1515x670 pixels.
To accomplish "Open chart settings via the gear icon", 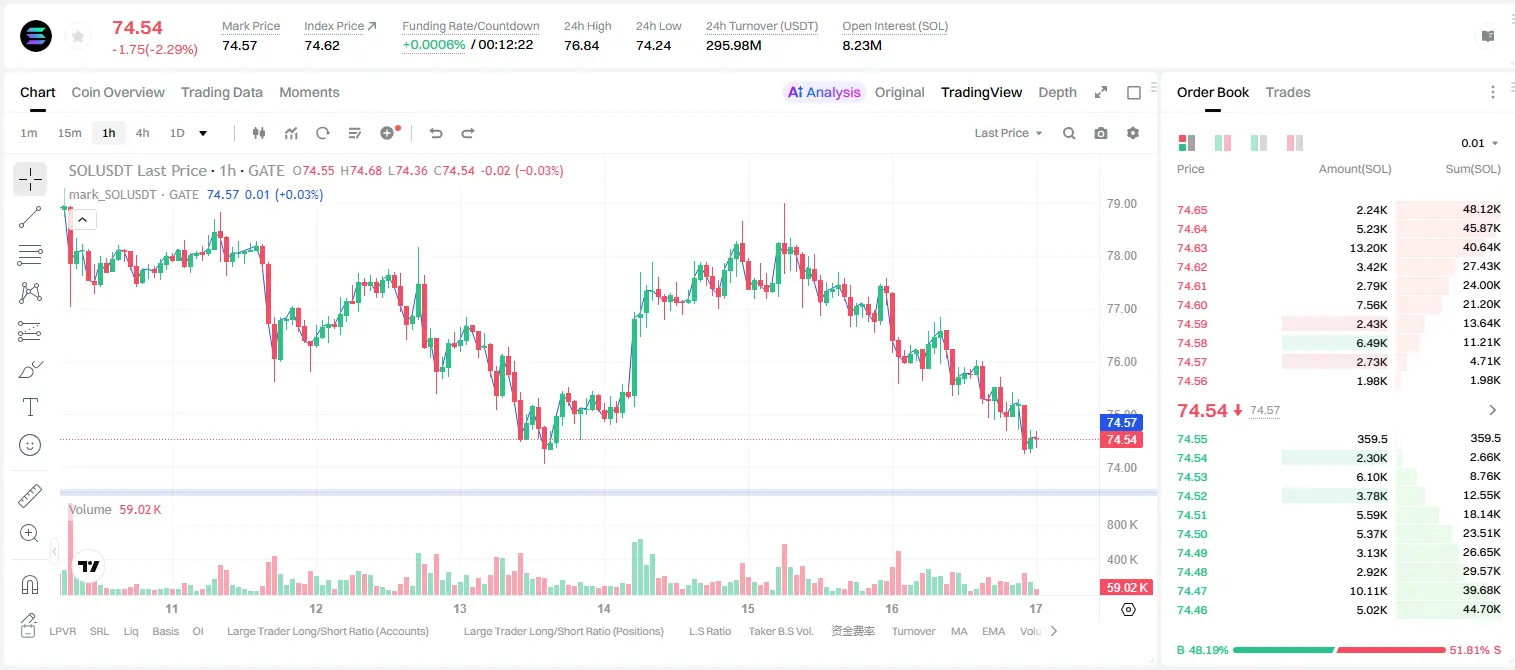I will point(1133,133).
